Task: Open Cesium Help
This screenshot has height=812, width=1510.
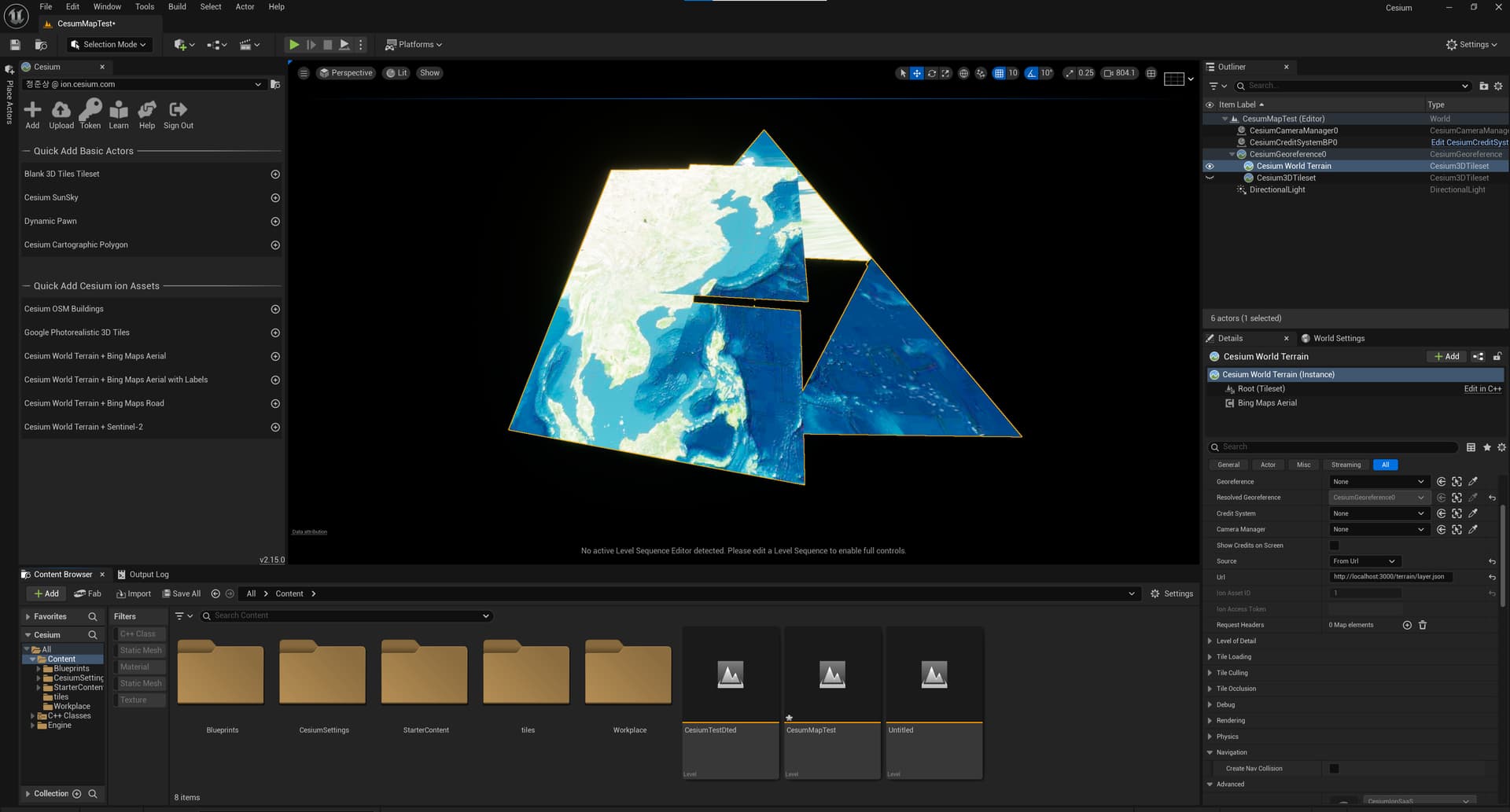Action: [147, 115]
